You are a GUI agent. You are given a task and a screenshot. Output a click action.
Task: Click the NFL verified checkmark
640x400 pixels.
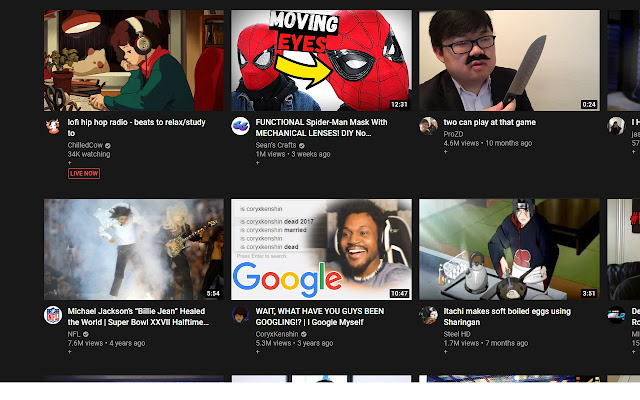coord(86,334)
